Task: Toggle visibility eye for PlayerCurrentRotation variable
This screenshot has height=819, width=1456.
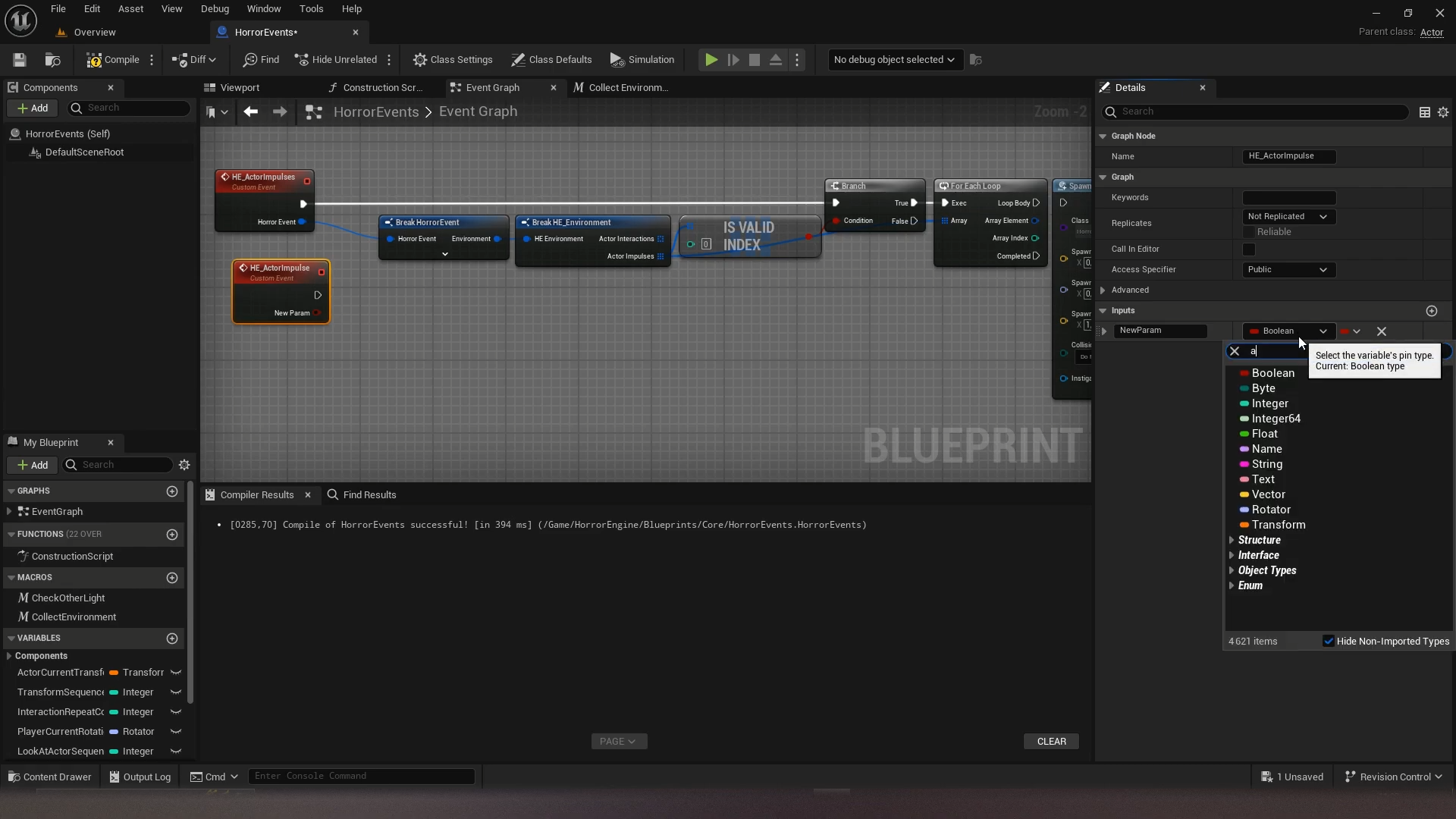Action: (x=176, y=732)
